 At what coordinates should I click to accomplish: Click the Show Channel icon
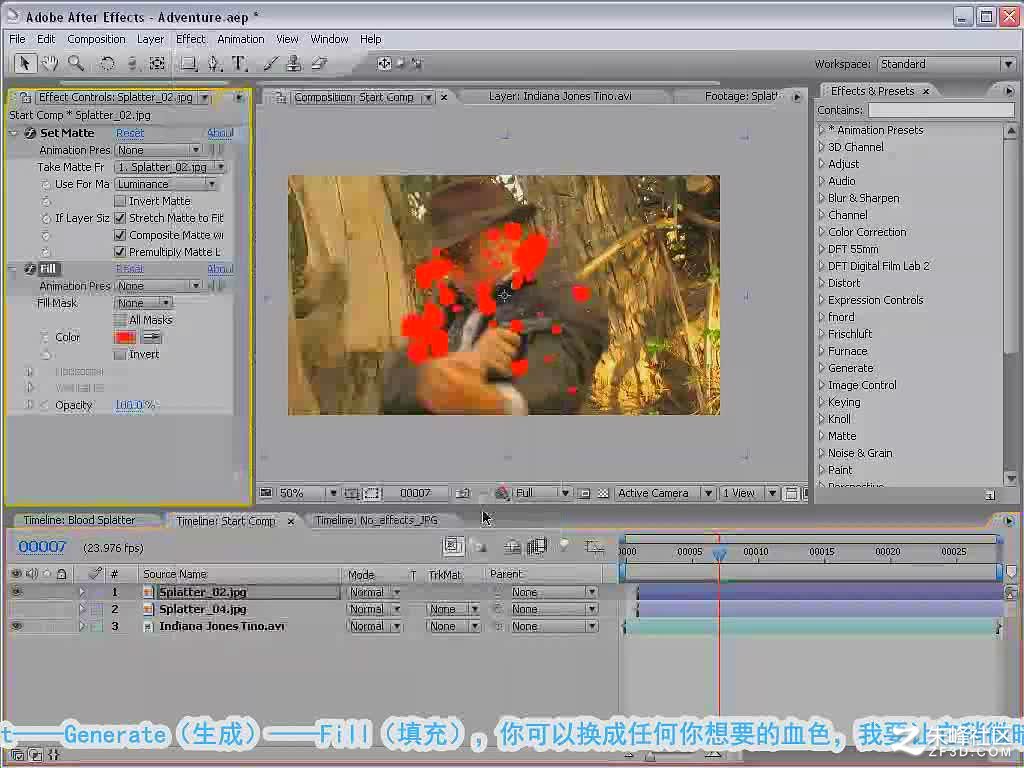coord(502,493)
